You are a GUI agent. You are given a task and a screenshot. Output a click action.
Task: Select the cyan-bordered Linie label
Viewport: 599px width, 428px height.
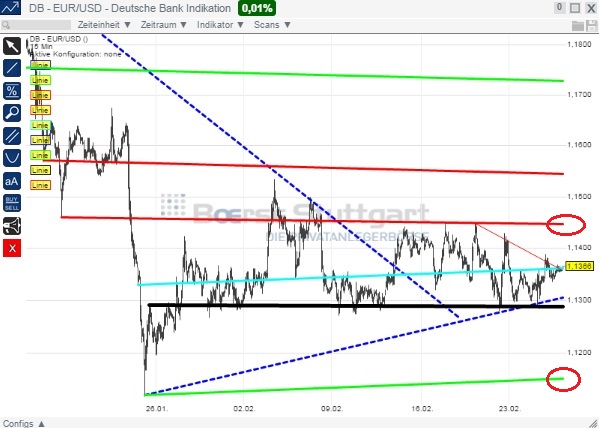pos(40,125)
